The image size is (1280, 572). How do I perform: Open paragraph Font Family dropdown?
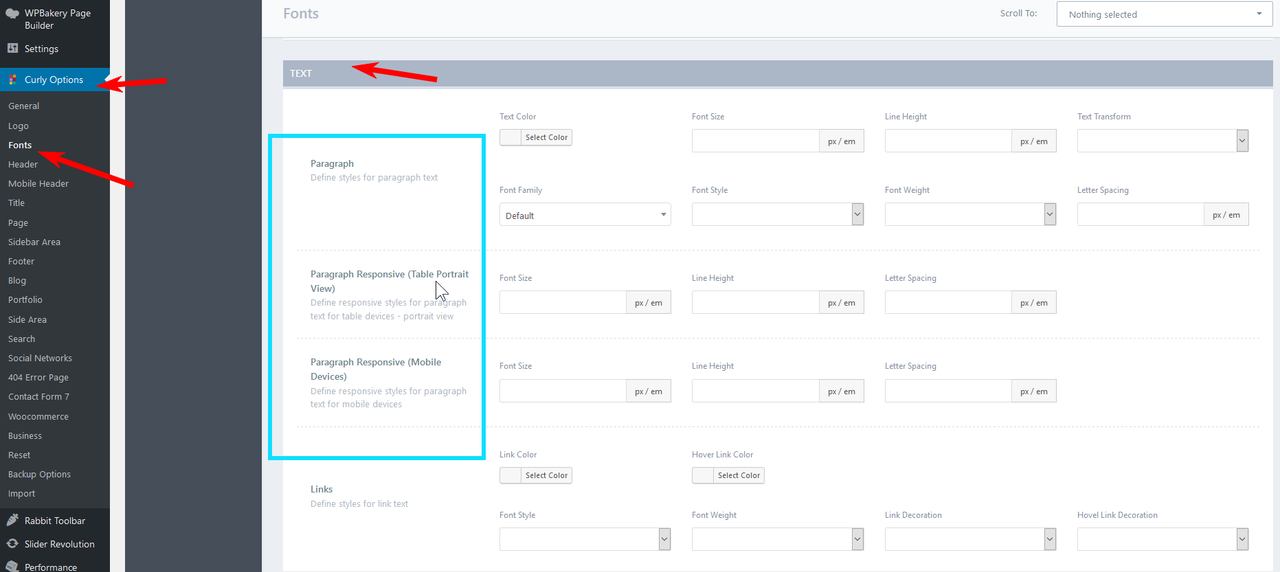point(585,215)
